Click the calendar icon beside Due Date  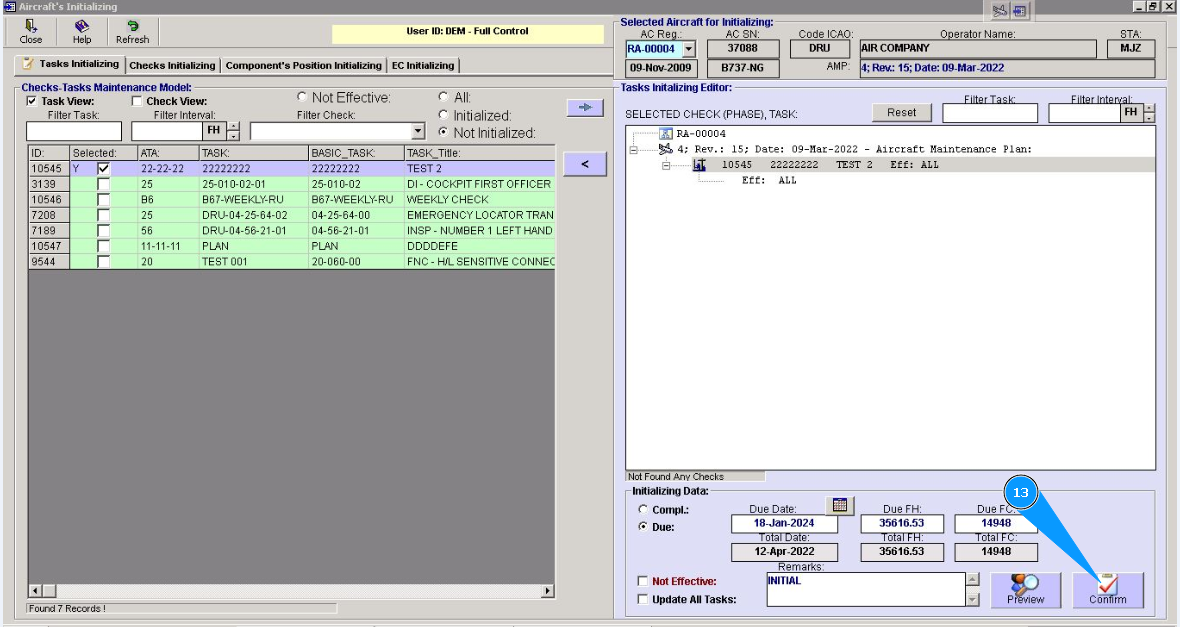[840, 505]
